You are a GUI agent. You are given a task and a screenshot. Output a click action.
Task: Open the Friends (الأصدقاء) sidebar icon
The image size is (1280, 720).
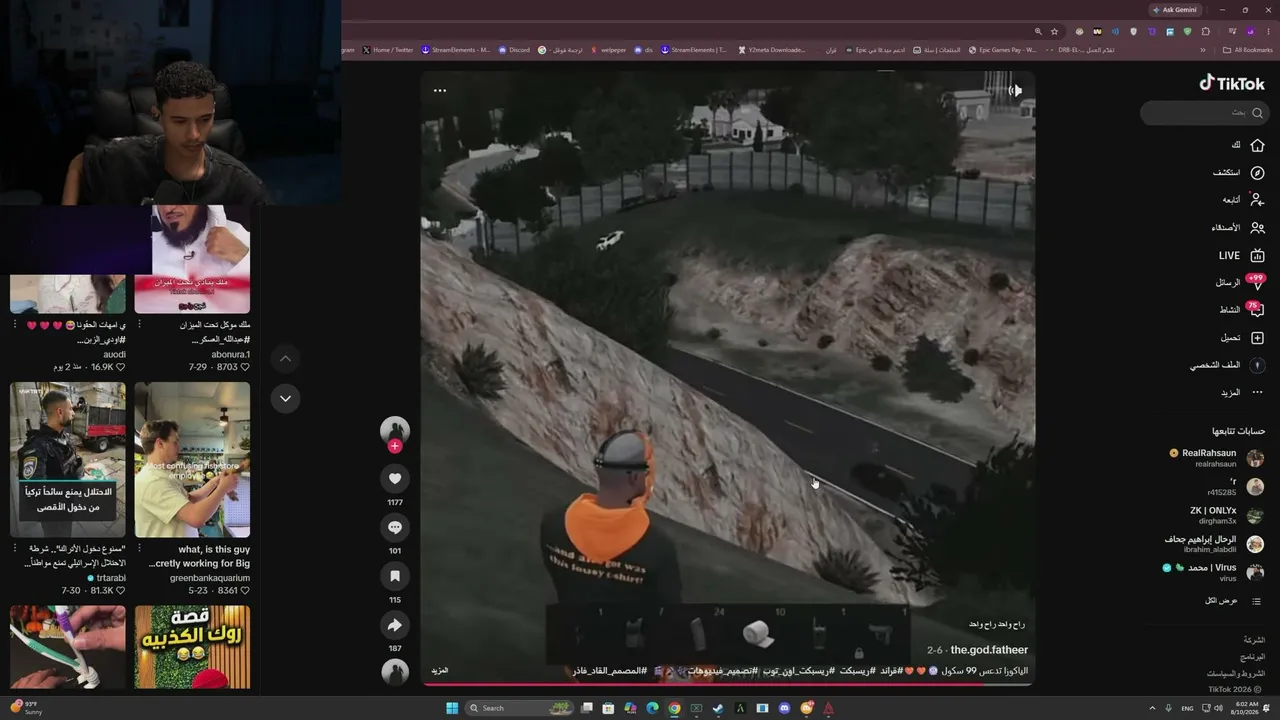click(x=1257, y=228)
